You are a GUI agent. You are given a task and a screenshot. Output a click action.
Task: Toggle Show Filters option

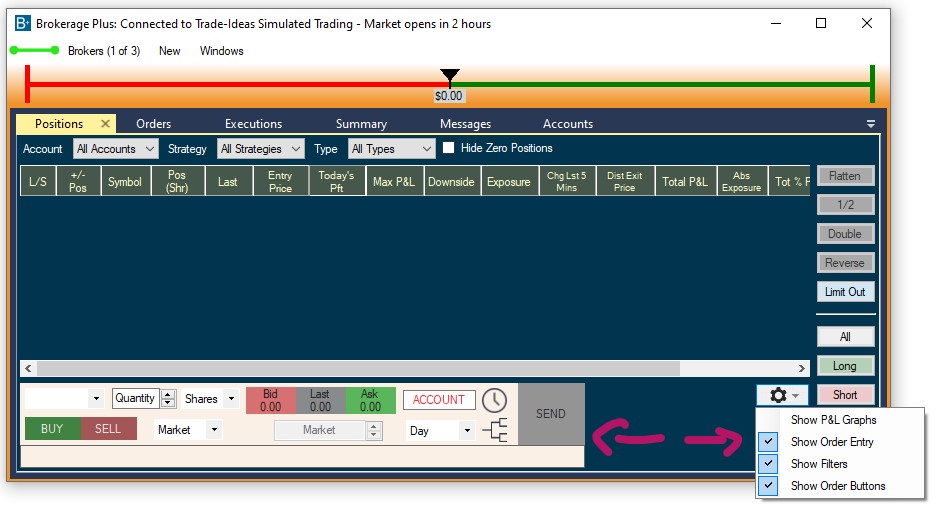click(768, 464)
